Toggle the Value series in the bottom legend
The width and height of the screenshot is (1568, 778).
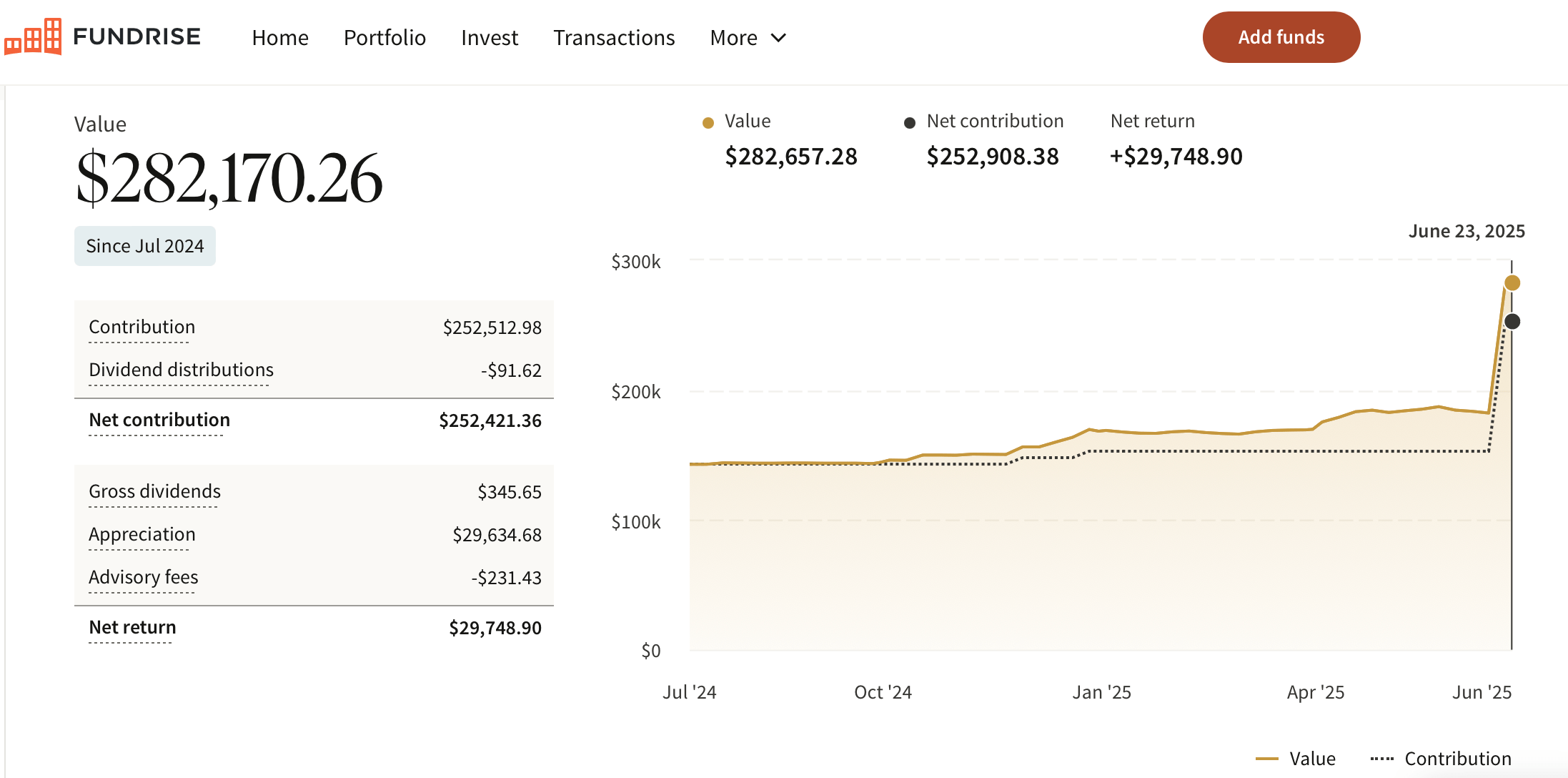point(1312,758)
